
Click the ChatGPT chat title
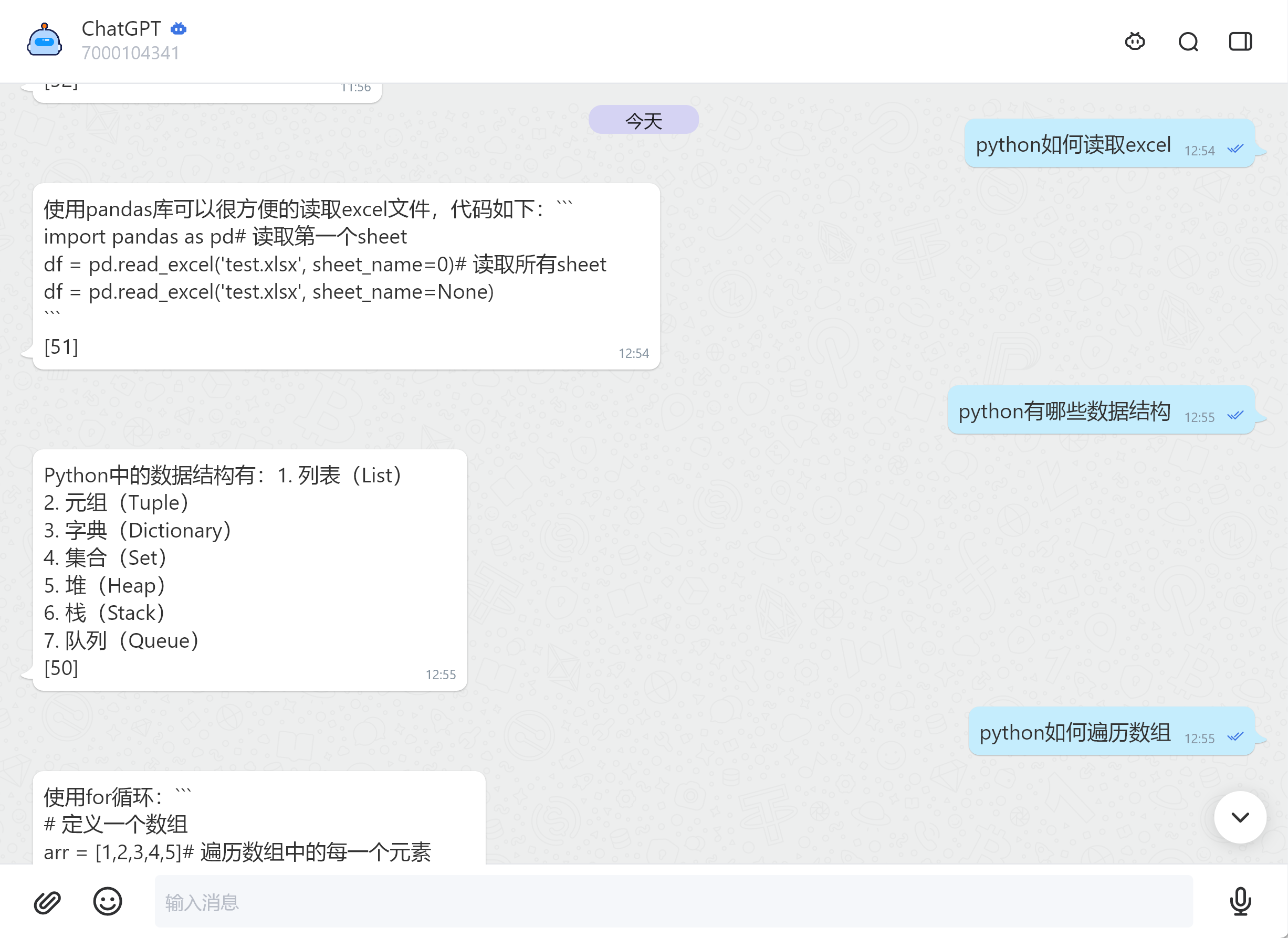pyautogui.click(x=121, y=28)
